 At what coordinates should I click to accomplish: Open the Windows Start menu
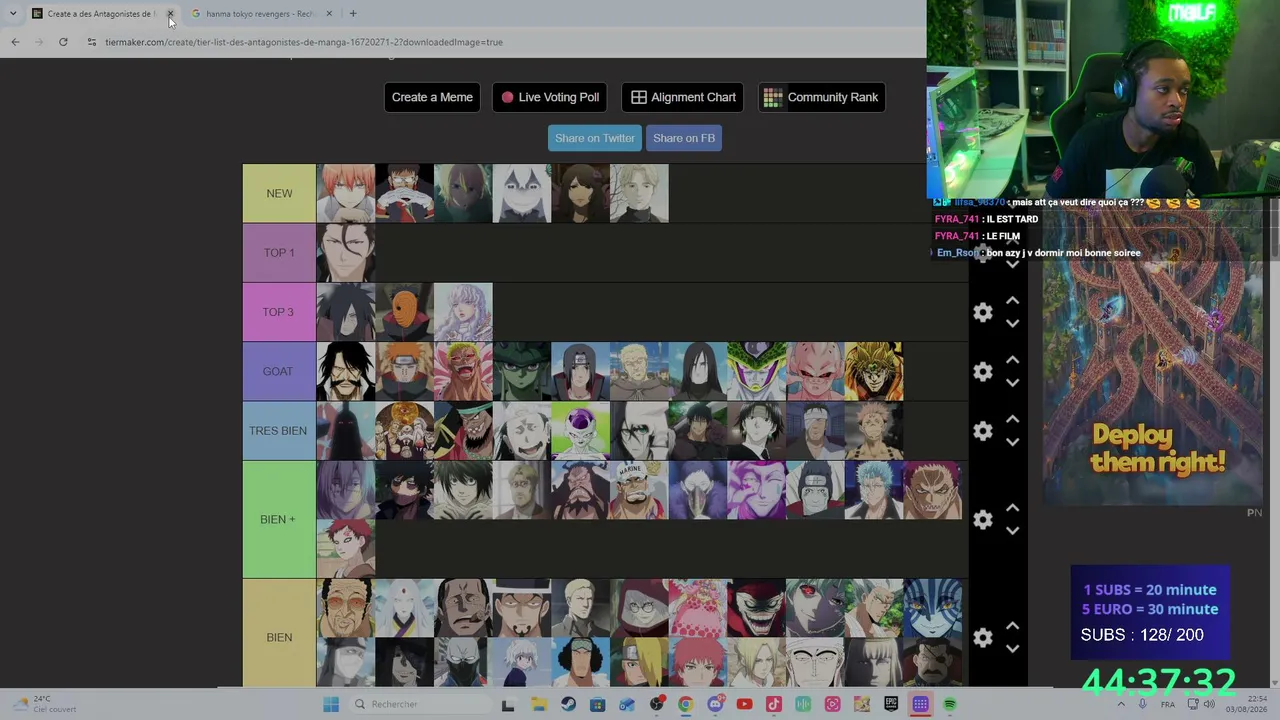pyautogui.click(x=331, y=704)
